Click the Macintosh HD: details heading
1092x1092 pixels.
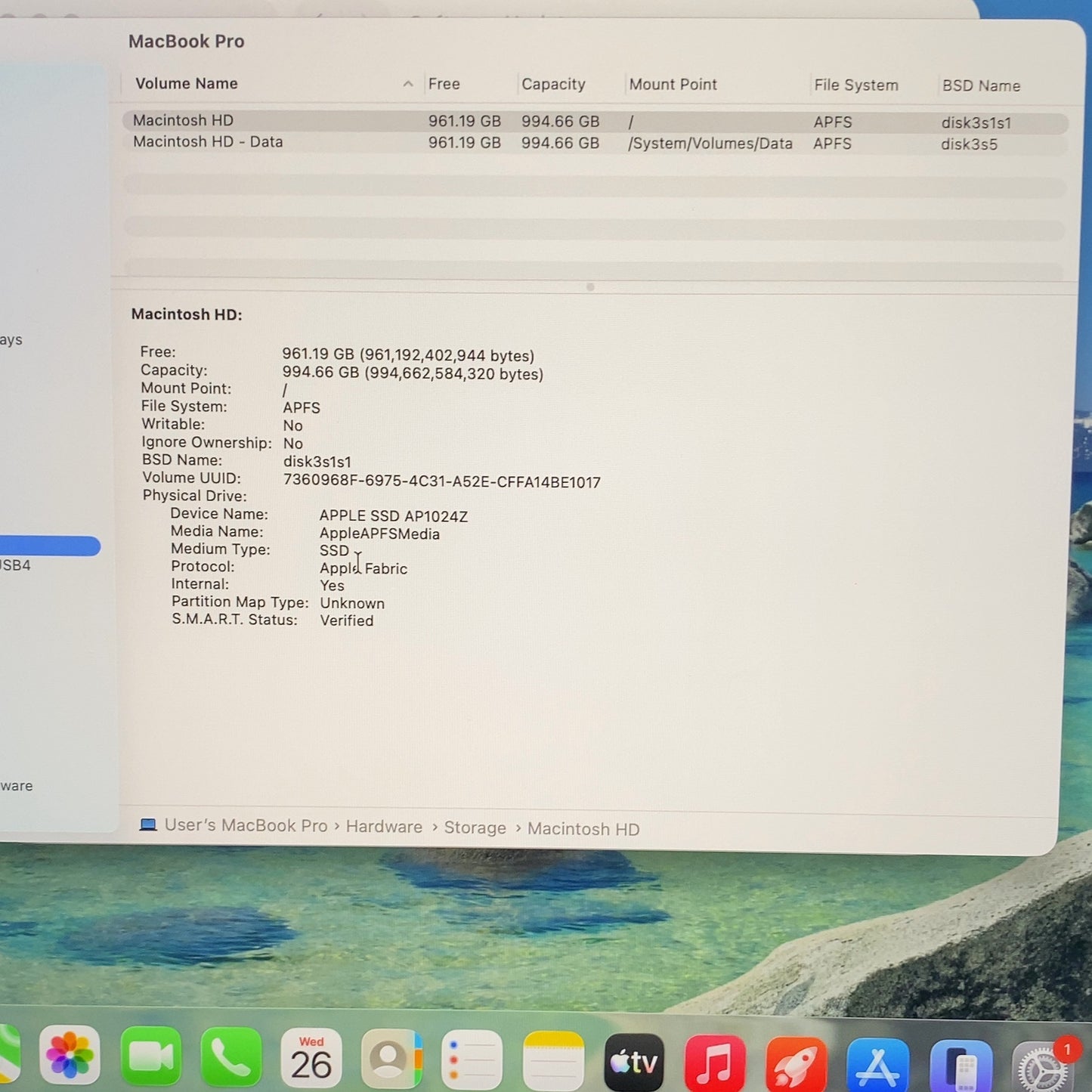pos(187,314)
